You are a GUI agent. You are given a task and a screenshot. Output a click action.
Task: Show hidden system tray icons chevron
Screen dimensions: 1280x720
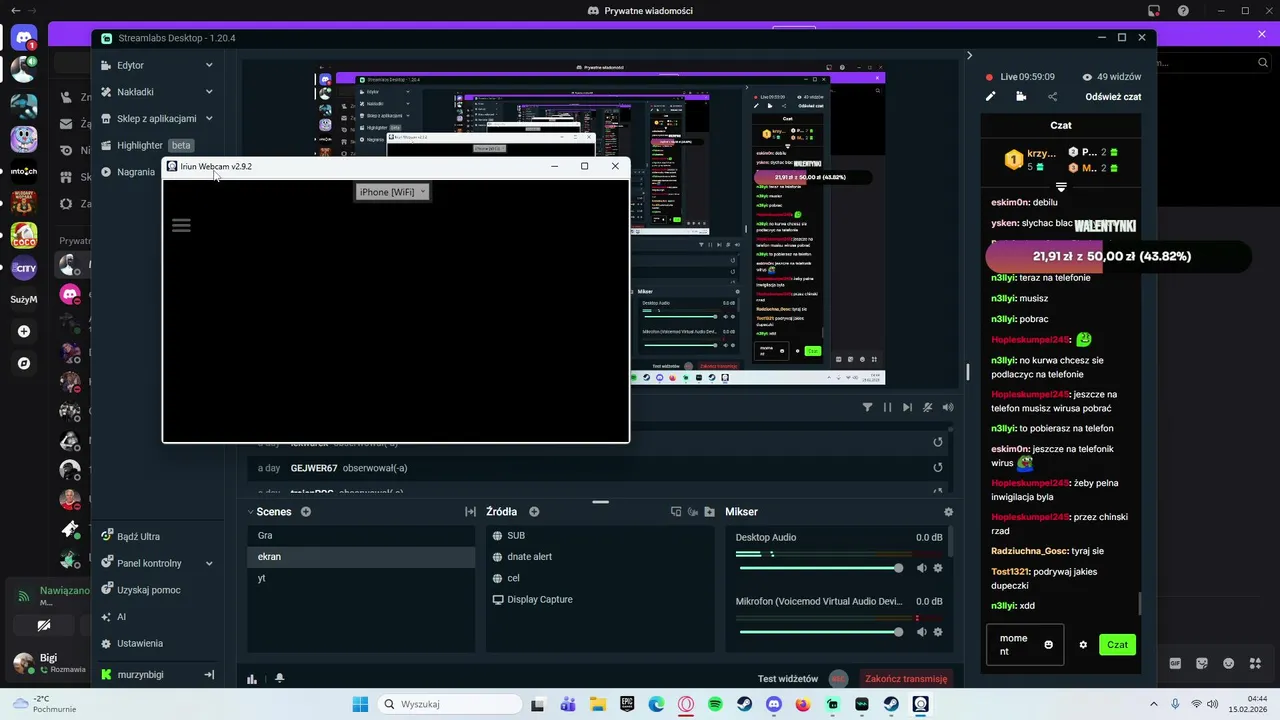1154,704
